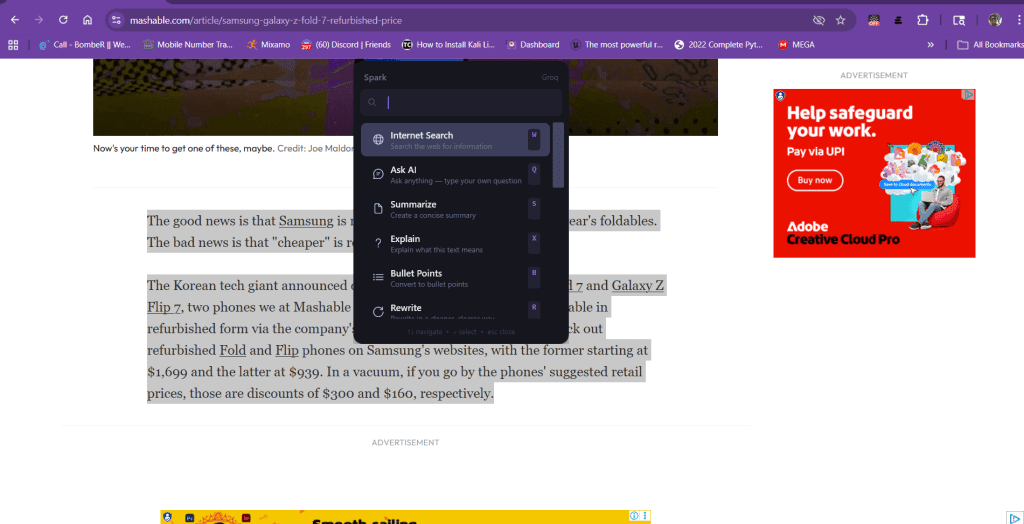Image resolution: width=1024 pixels, height=524 pixels.
Task: Follow the Flip link in the article
Action: [287, 351]
